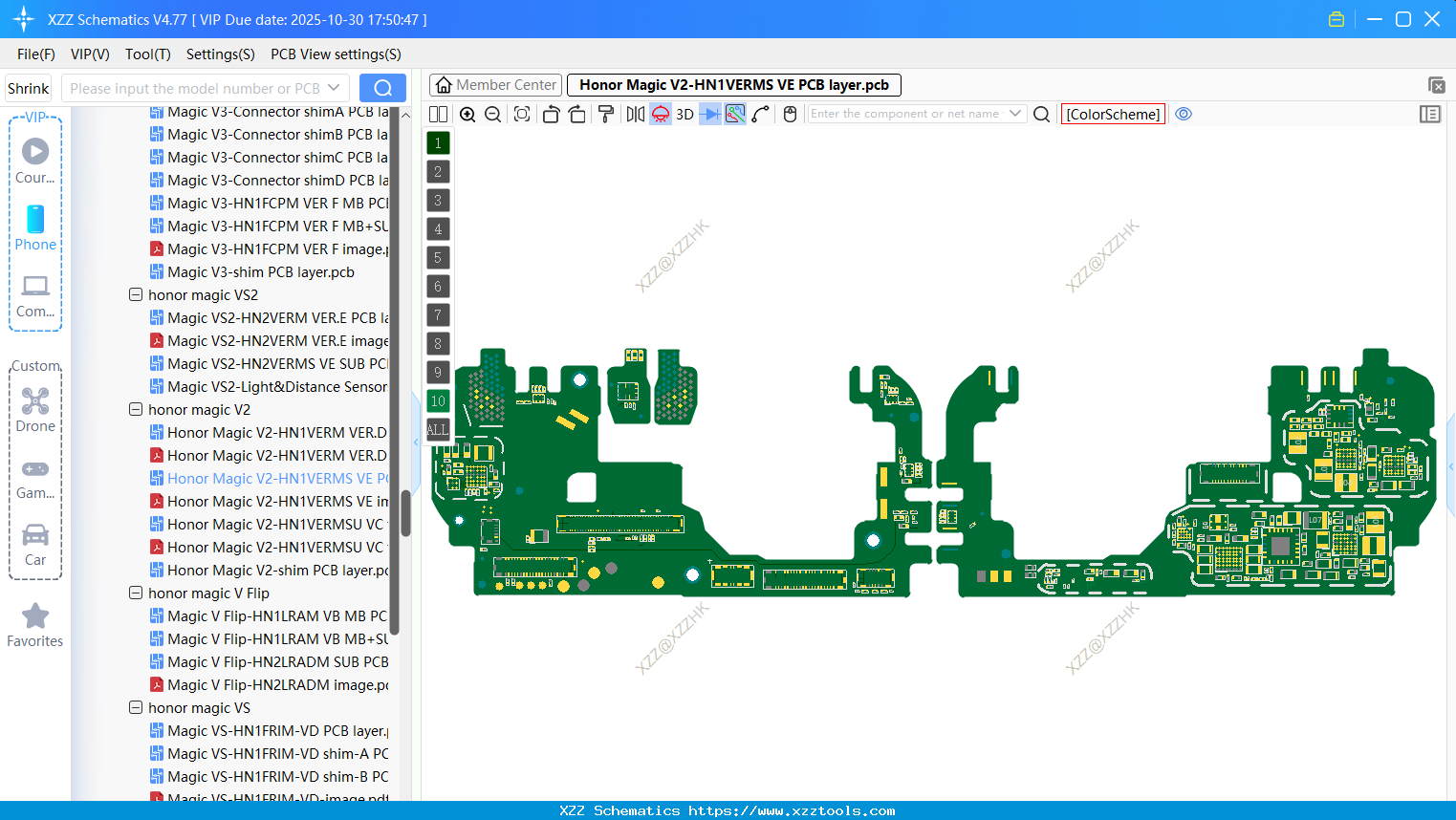Show PCB layer 5
The image size is (1456, 820).
[438, 258]
